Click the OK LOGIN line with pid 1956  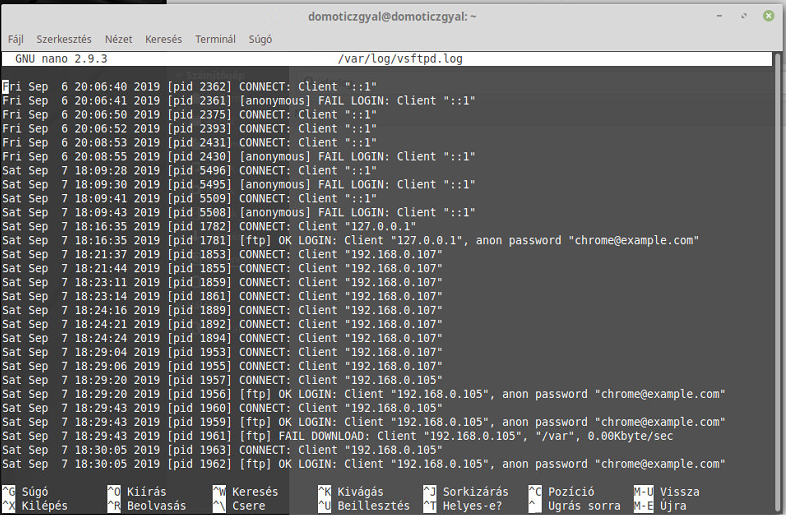pyautogui.click(x=363, y=395)
